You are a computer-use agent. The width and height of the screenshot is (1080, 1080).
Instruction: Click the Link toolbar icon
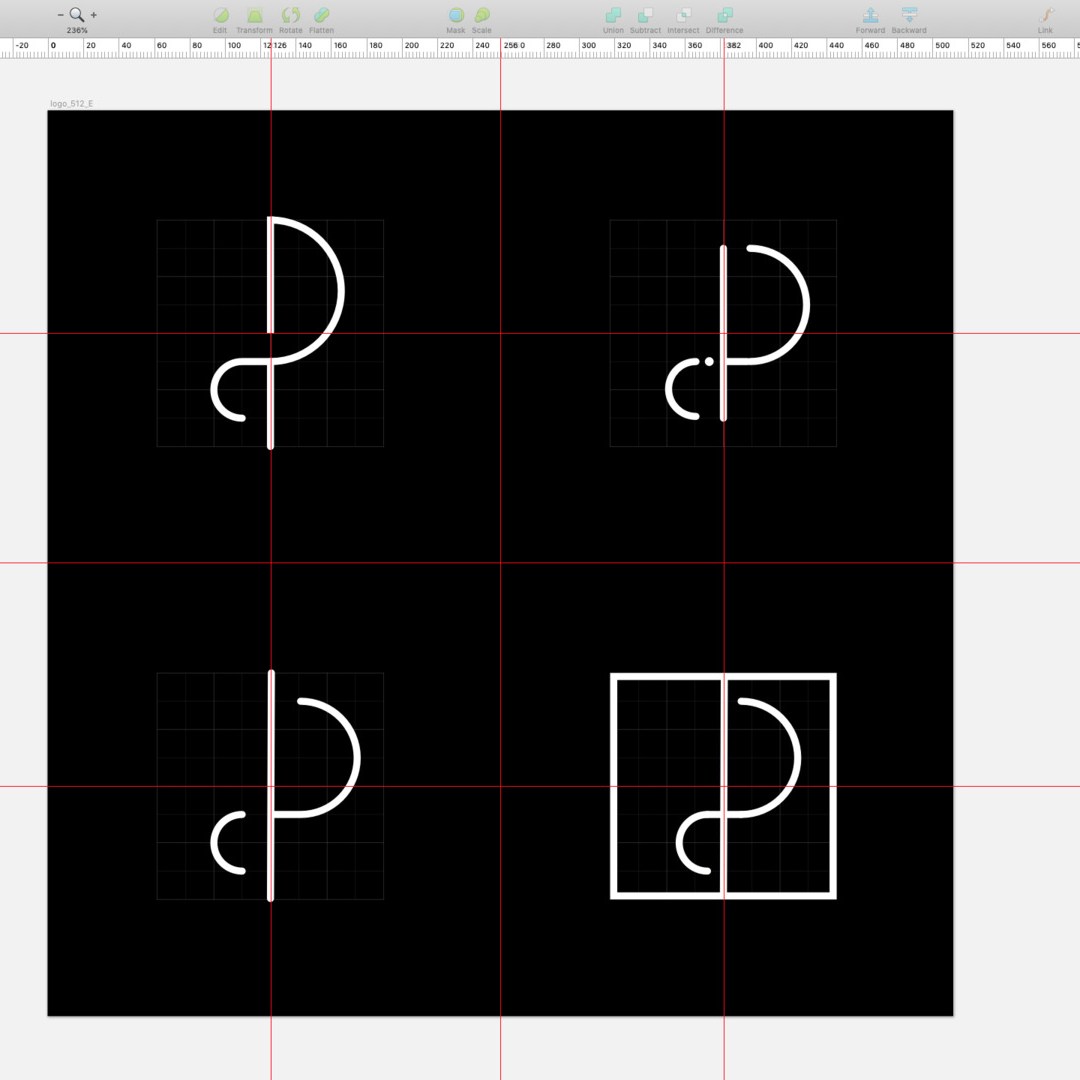point(1046,15)
